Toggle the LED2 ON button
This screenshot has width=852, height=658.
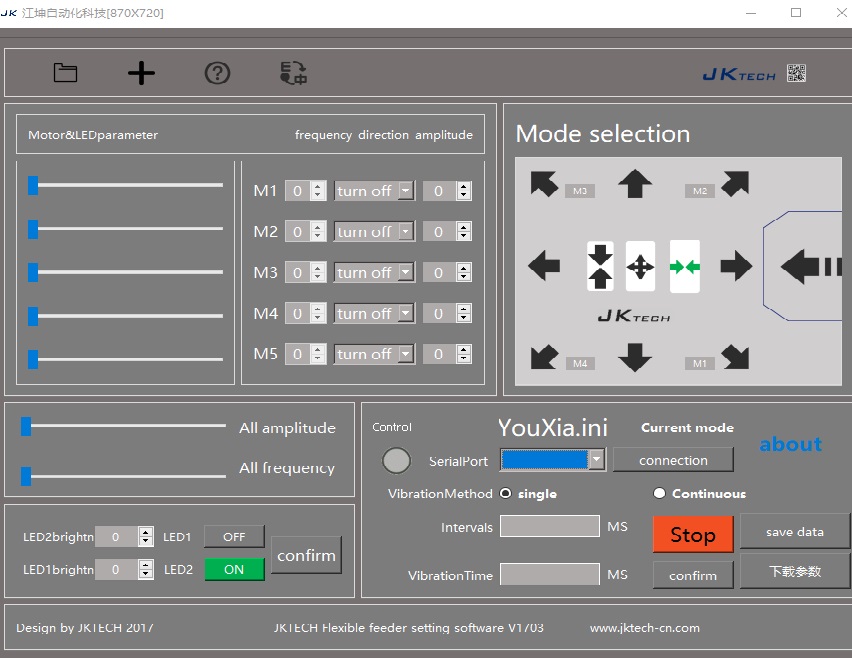tap(234, 569)
